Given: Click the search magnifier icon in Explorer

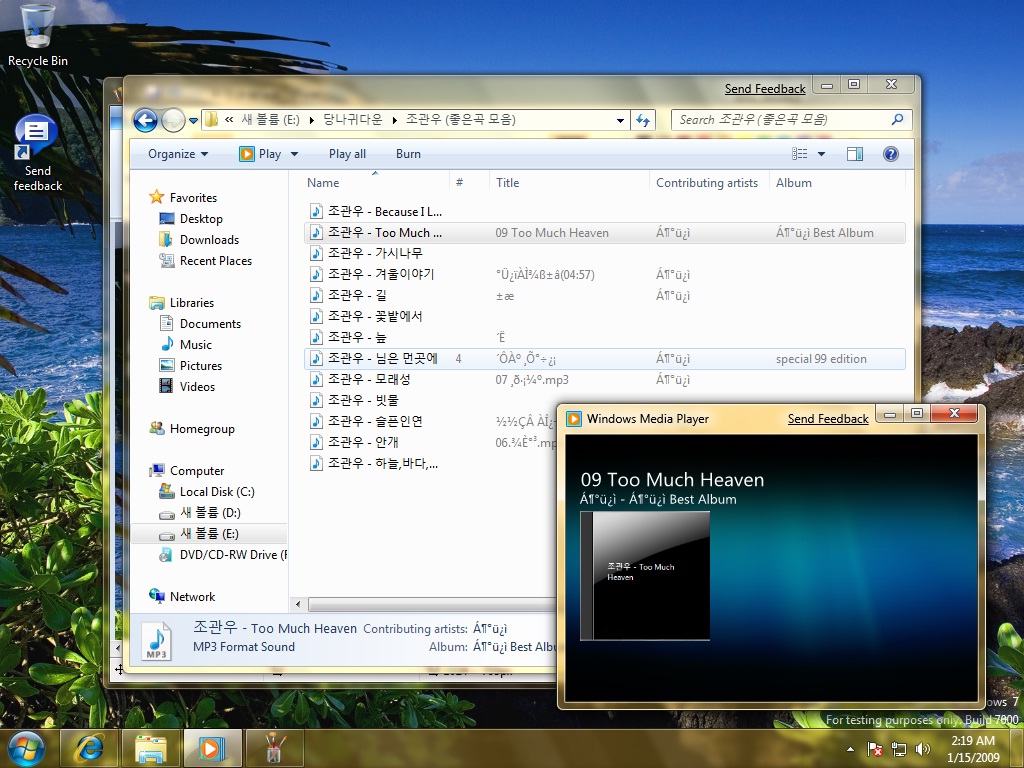Looking at the screenshot, I should pyautogui.click(x=897, y=120).
